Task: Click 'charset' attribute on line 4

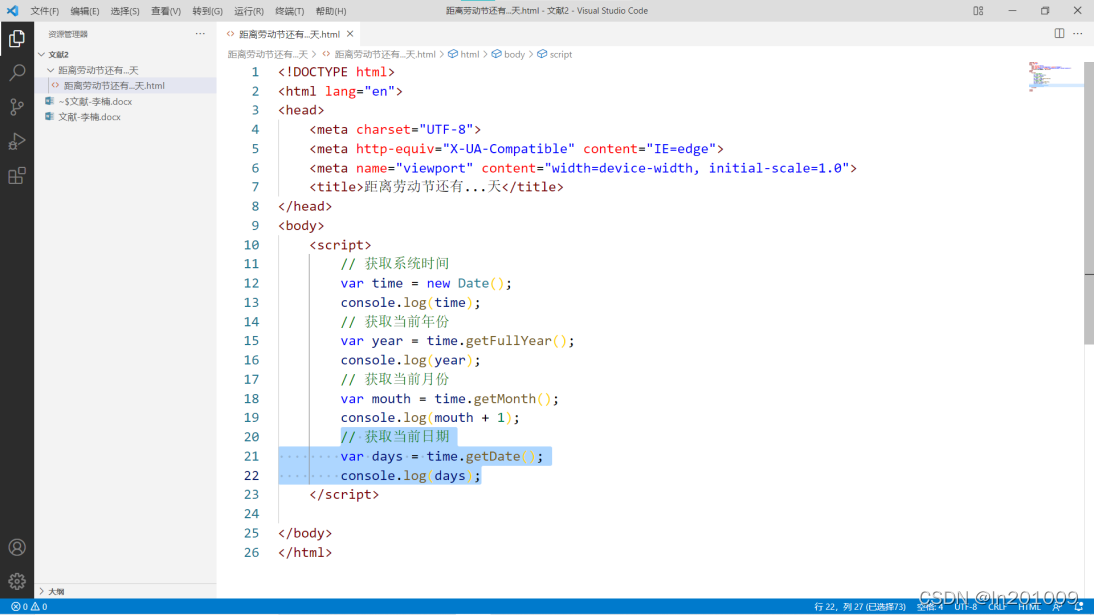Action: point(383,129)
